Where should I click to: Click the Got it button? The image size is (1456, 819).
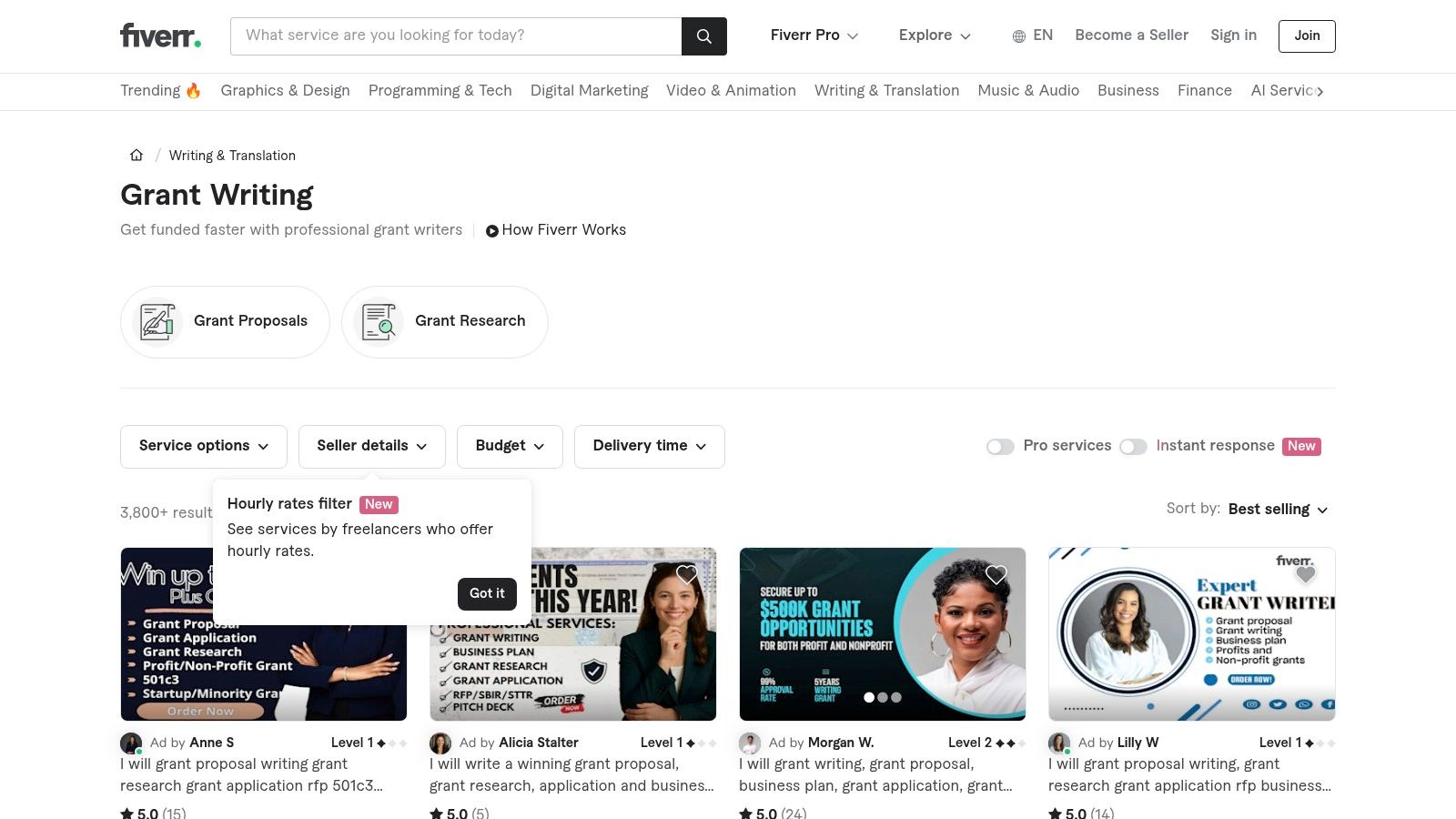[487, 593]
